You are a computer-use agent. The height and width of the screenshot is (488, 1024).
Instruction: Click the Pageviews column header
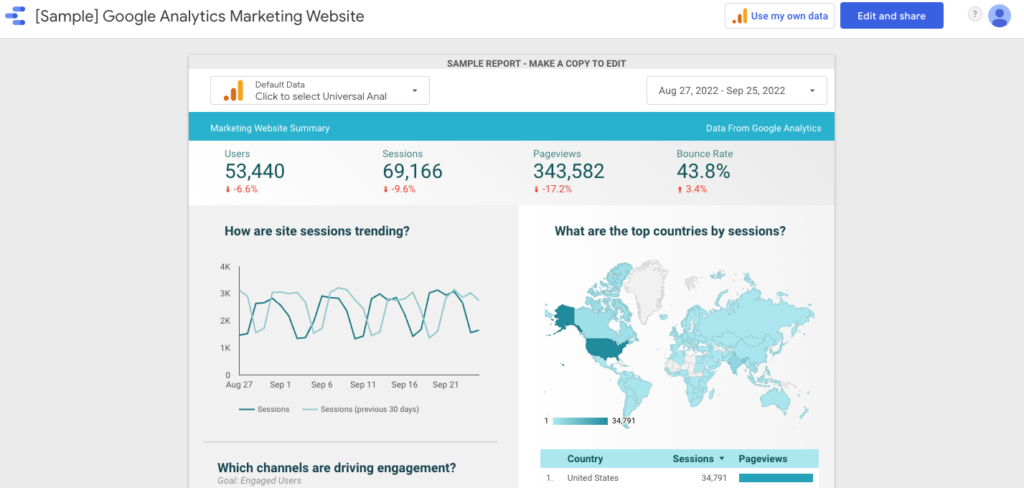coord(763,459)
